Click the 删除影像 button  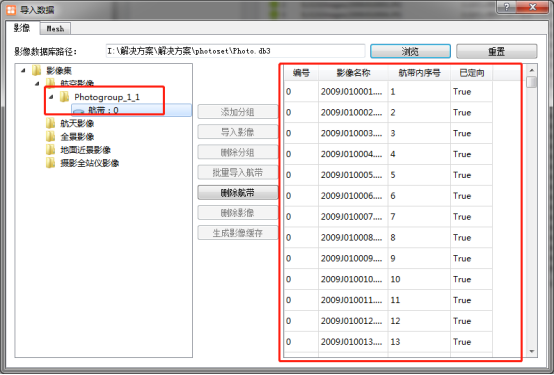[237, 213]
